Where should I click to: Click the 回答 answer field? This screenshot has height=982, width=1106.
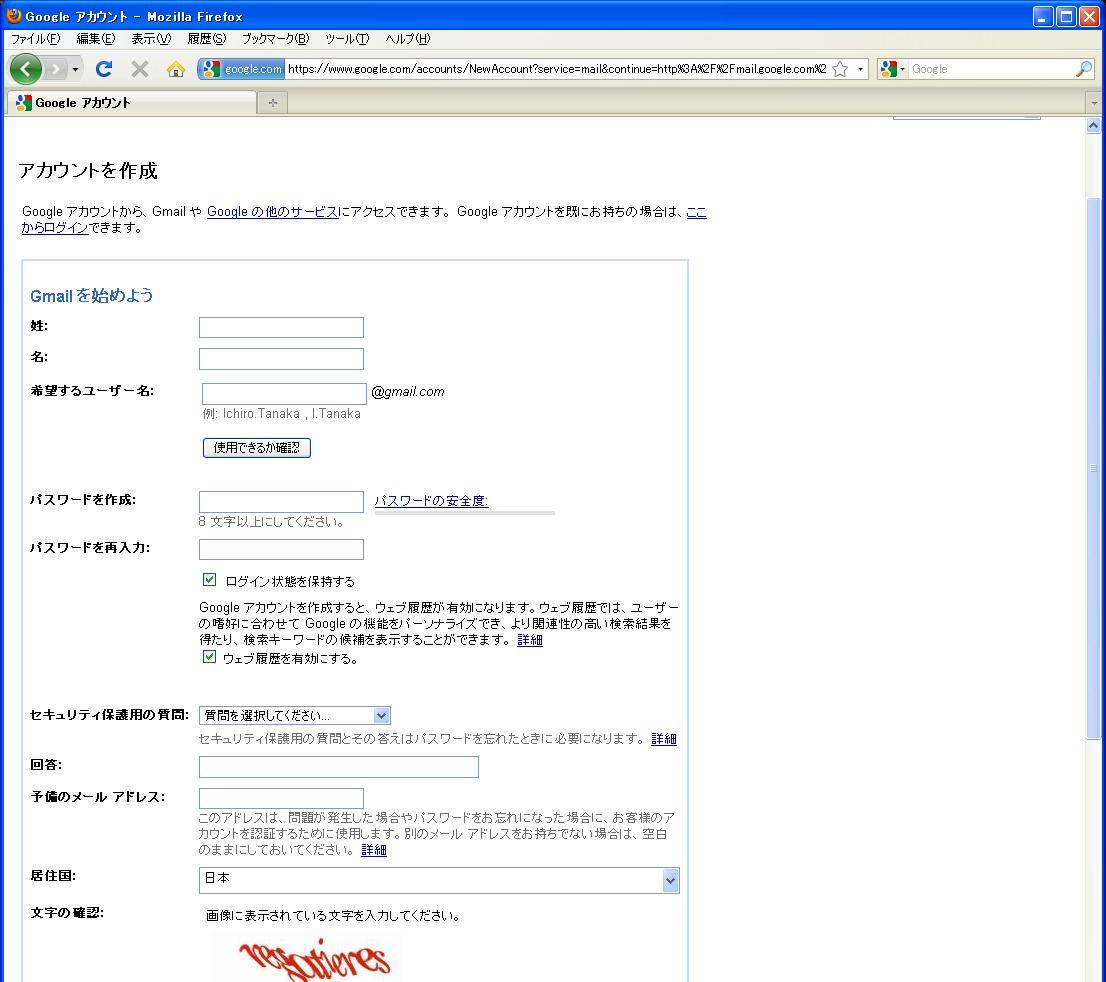coord(339,767)
